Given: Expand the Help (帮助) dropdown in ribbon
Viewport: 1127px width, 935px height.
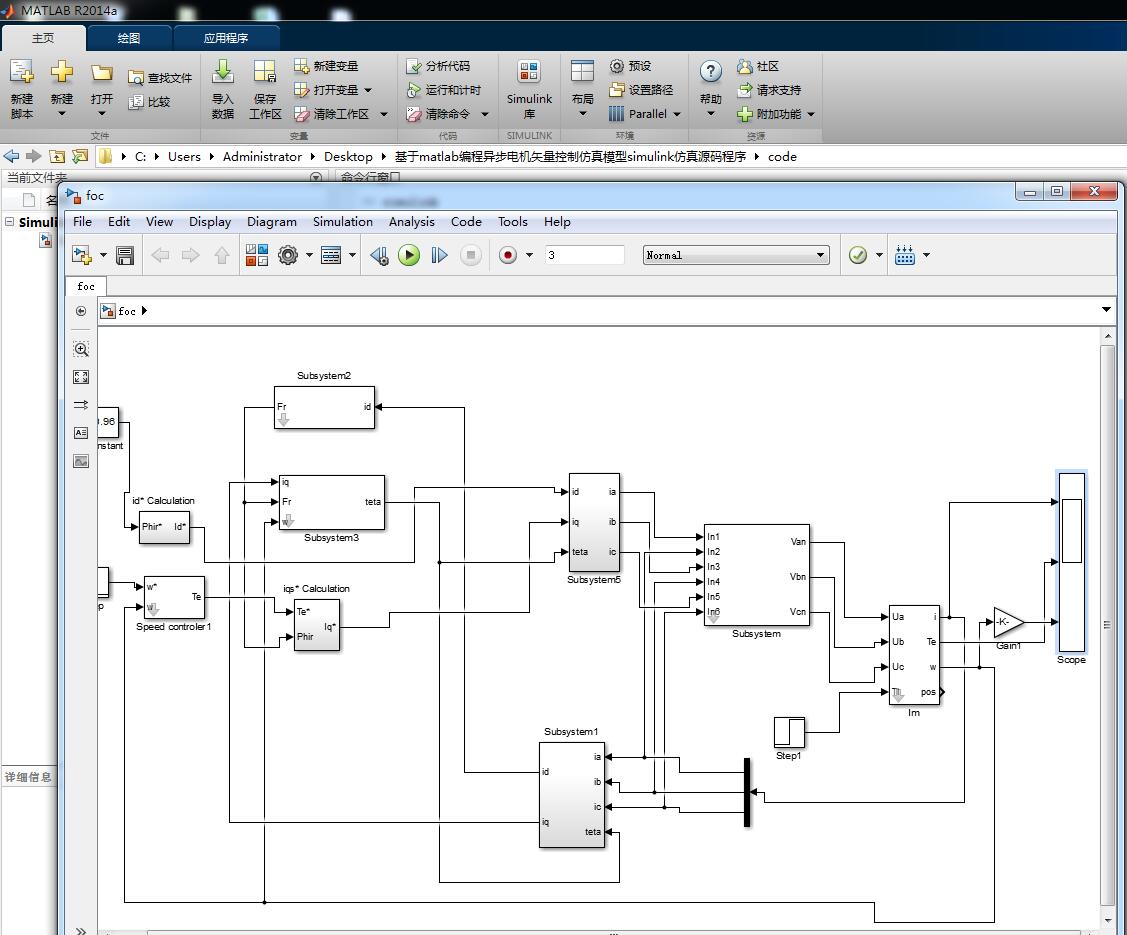Looking at the screenshot, I should [x=711, y=114].
